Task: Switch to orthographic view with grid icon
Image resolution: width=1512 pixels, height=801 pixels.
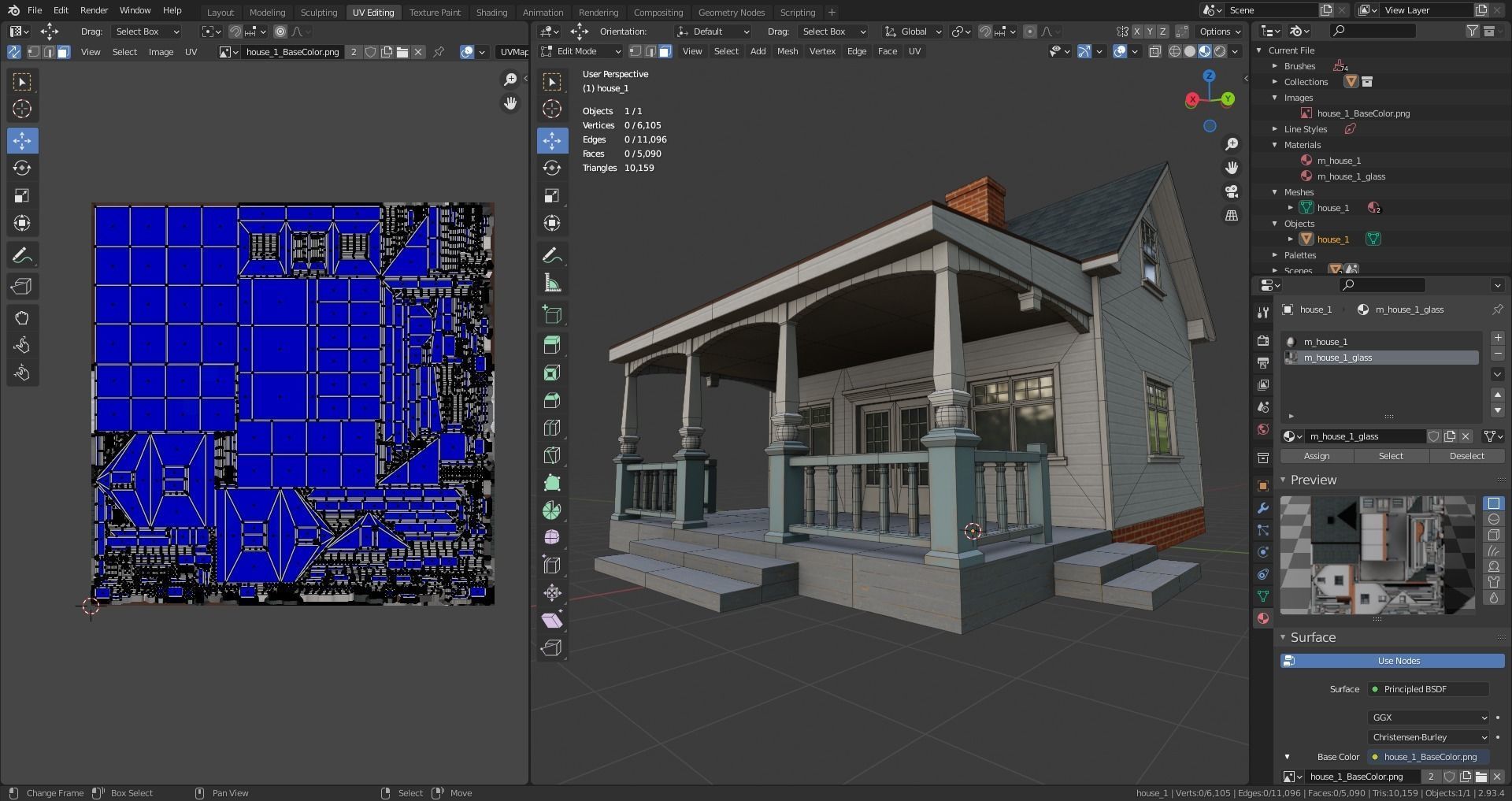Action: click(1232, 215)
